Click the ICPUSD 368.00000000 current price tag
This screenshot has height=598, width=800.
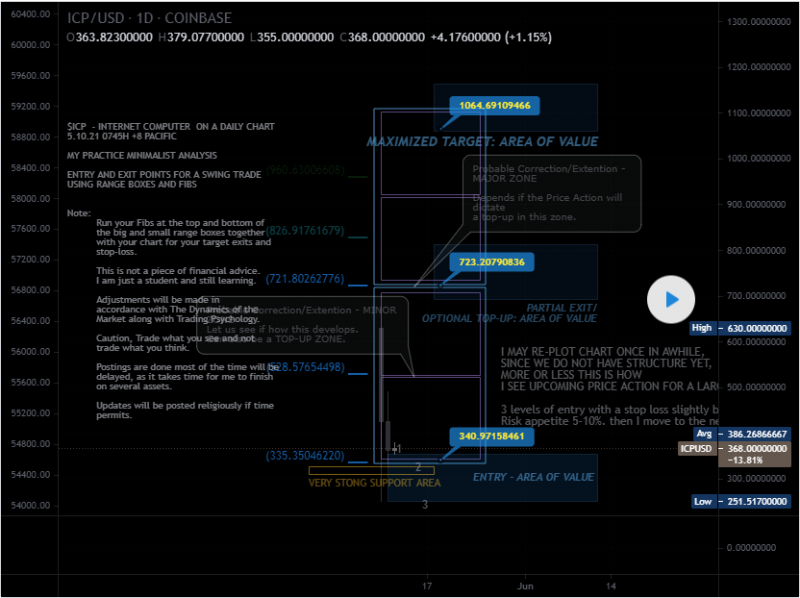[739, 454]
